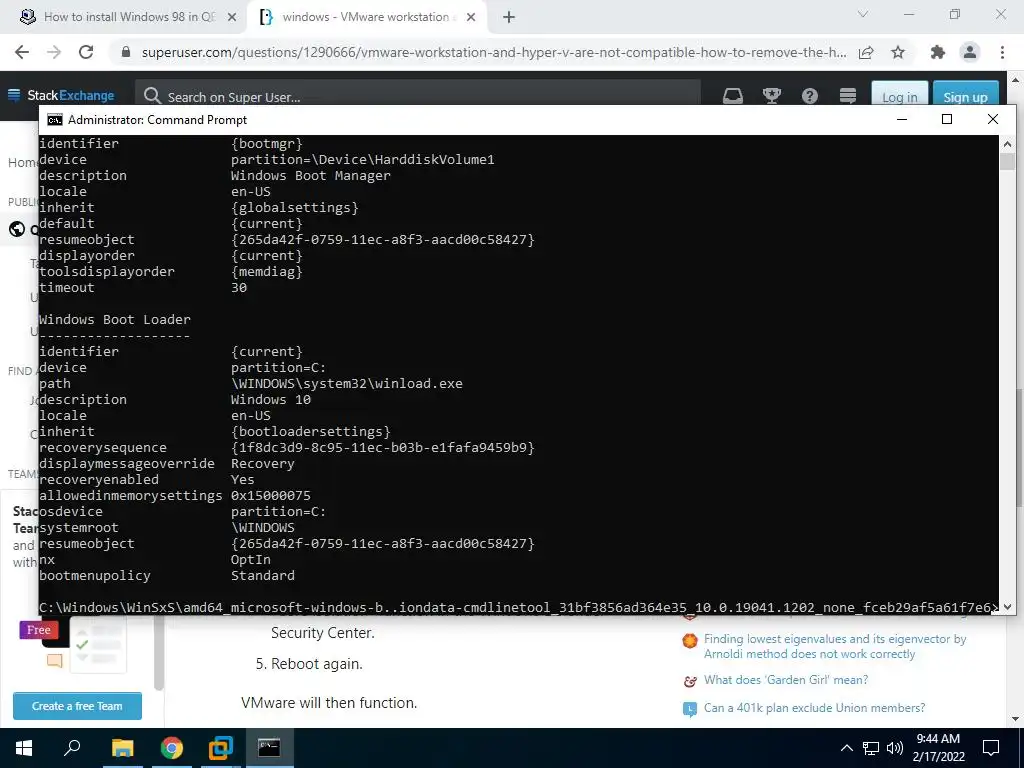Select the 'windows - VMware workstation' tab
1024x768 pixels.
pos(366,17)
